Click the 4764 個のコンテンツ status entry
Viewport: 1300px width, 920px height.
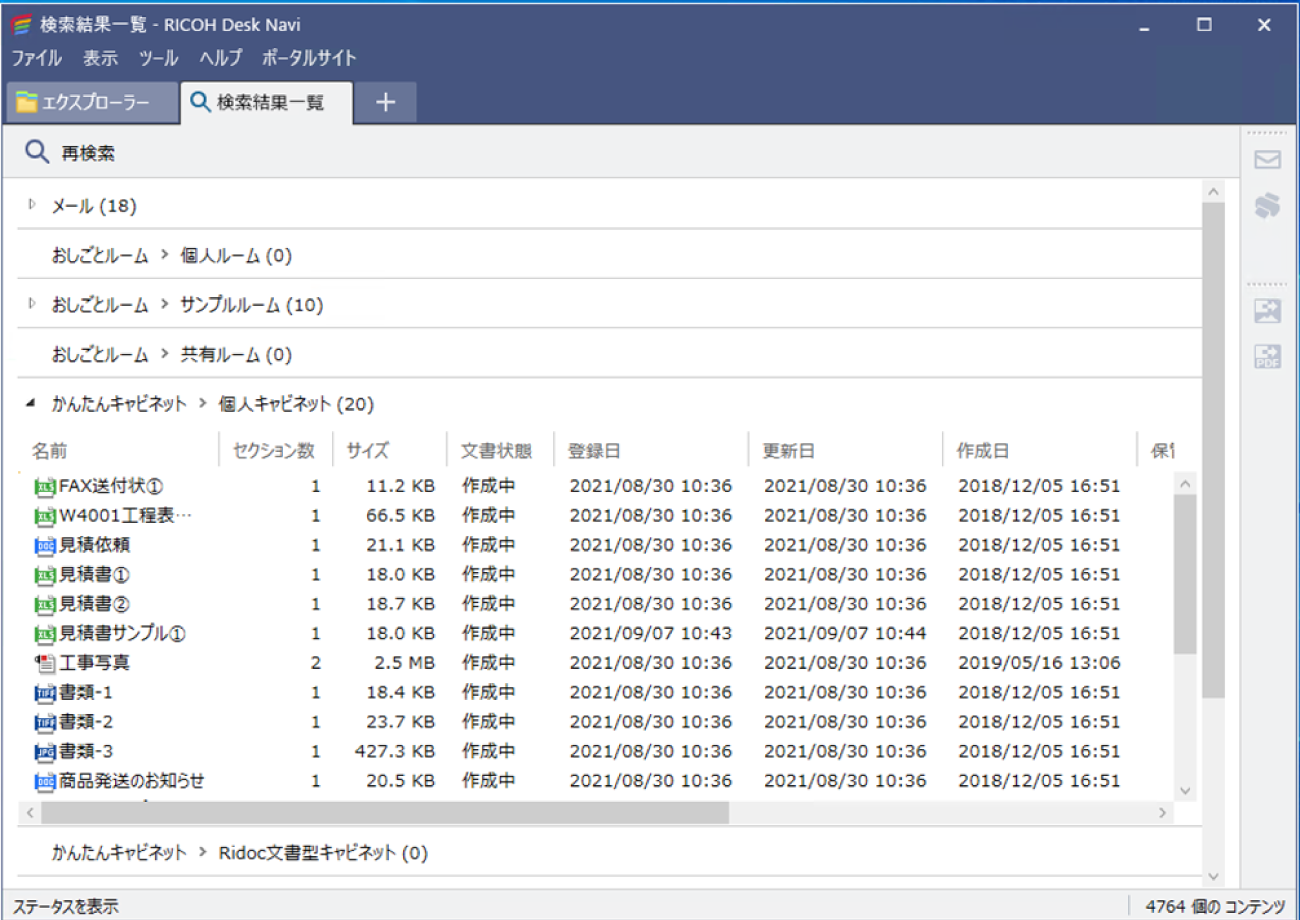tap(1214, 906)
